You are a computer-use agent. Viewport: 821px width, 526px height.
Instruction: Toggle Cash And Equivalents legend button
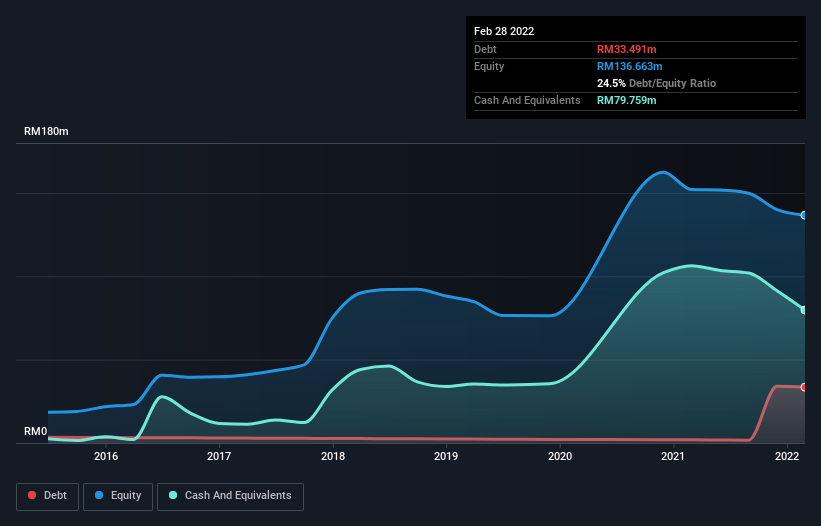click(230, 496)
